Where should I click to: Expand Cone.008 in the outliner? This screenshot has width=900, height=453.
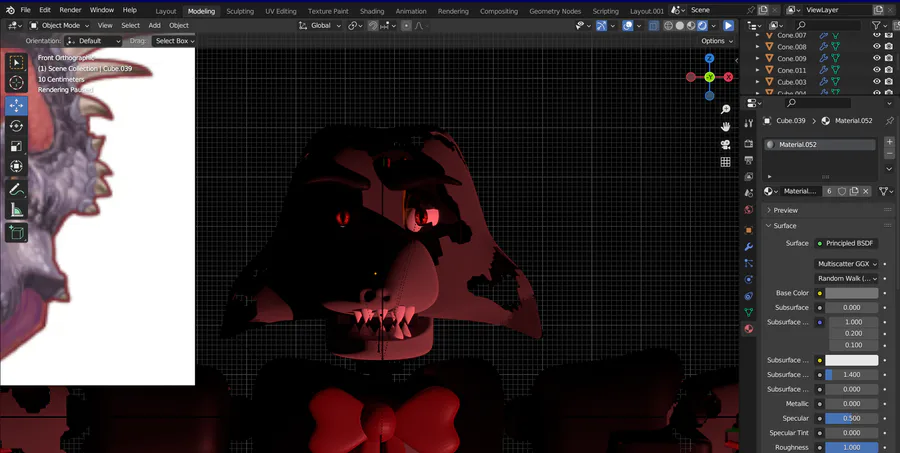(x=758, y=47)
